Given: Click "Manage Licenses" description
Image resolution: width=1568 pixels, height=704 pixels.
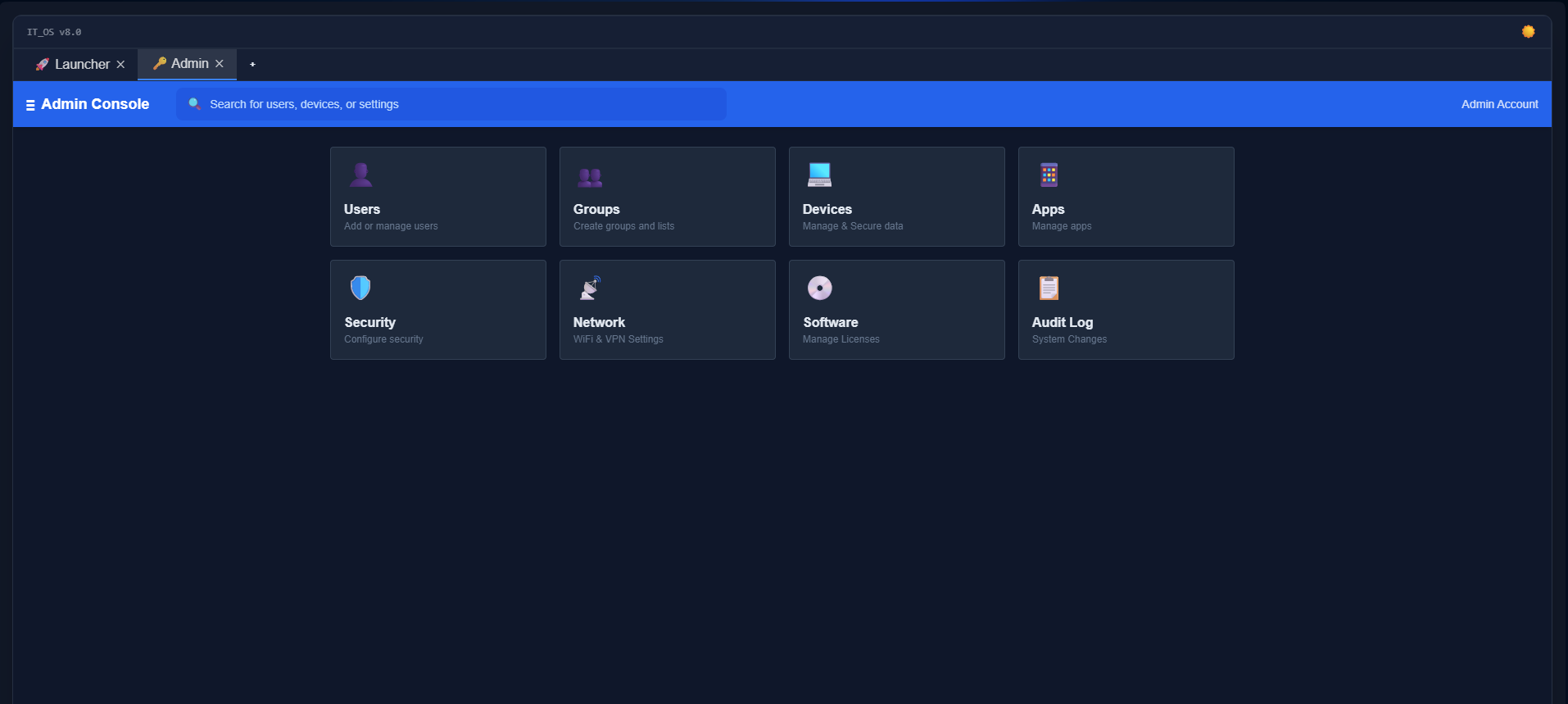Looking at the screenshot, I should tap(841, 339).
